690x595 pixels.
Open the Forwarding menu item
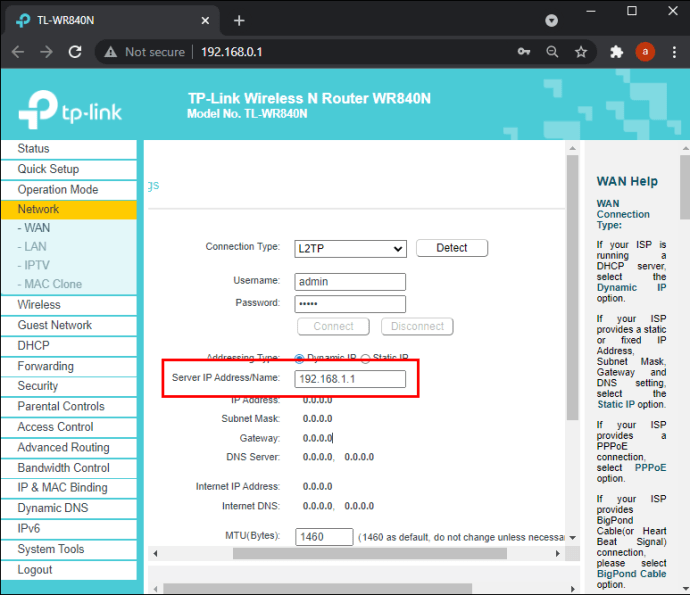(69, 366)
